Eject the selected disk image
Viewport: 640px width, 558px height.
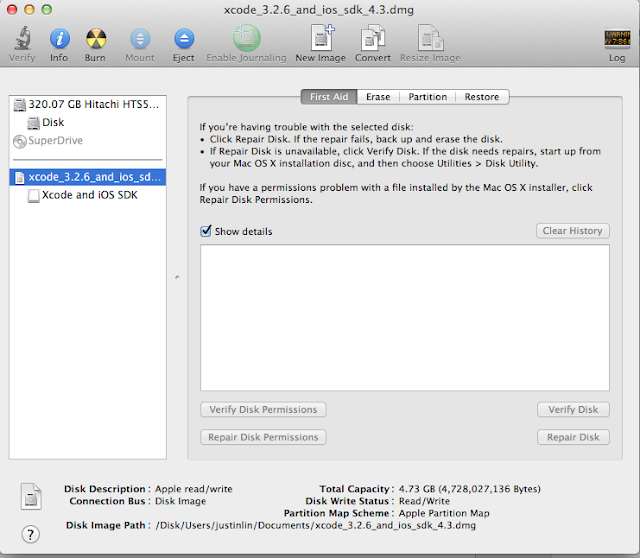click(x=184, y=39)
